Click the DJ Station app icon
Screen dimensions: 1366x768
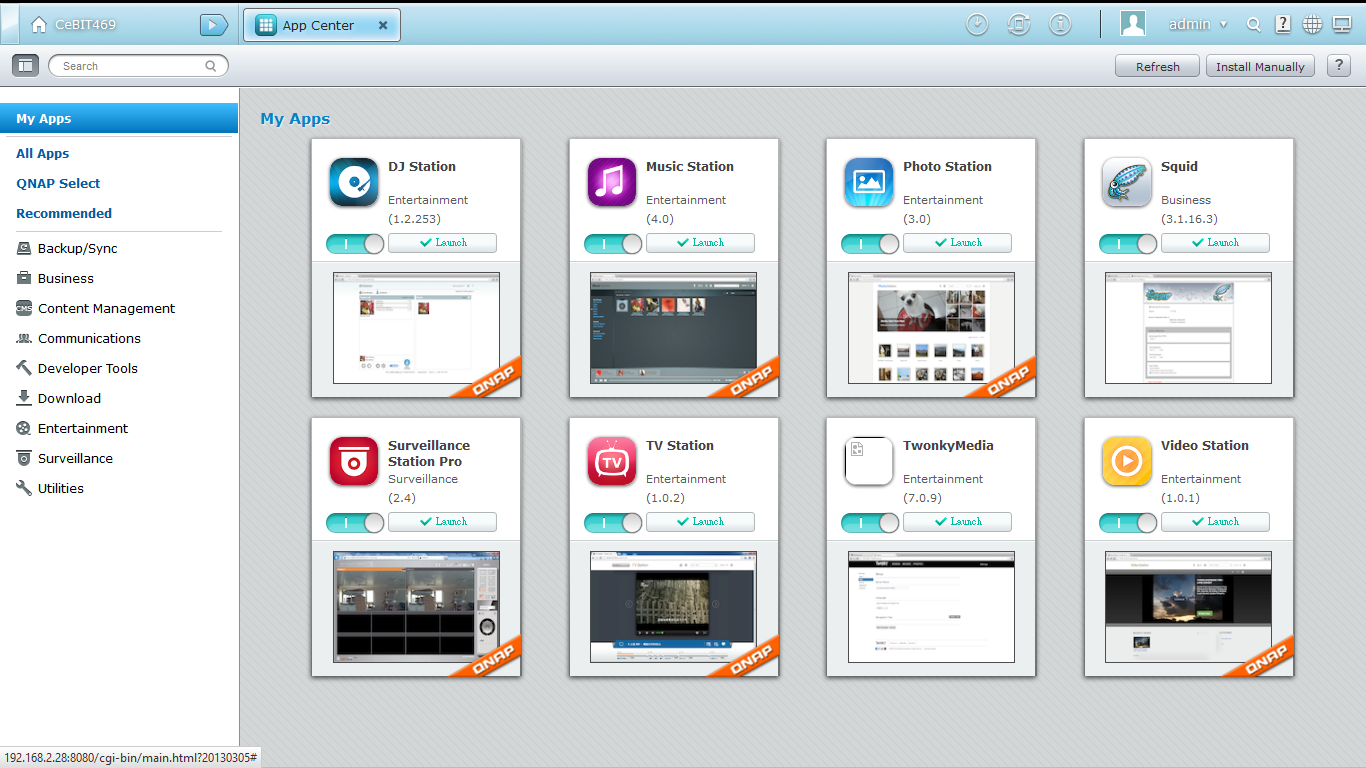click(x=354, y=182)
